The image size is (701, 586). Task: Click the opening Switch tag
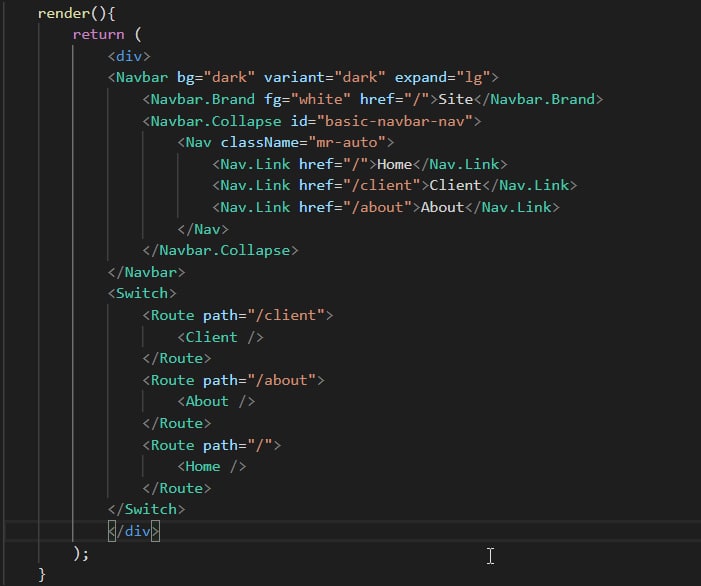[142, 293]
